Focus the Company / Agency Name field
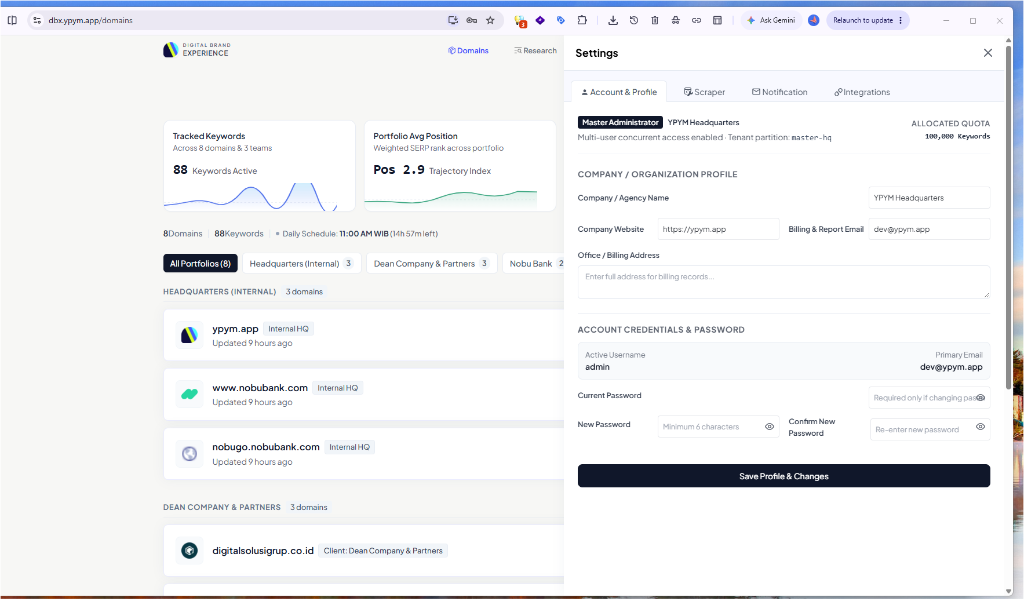 [929, 198]
